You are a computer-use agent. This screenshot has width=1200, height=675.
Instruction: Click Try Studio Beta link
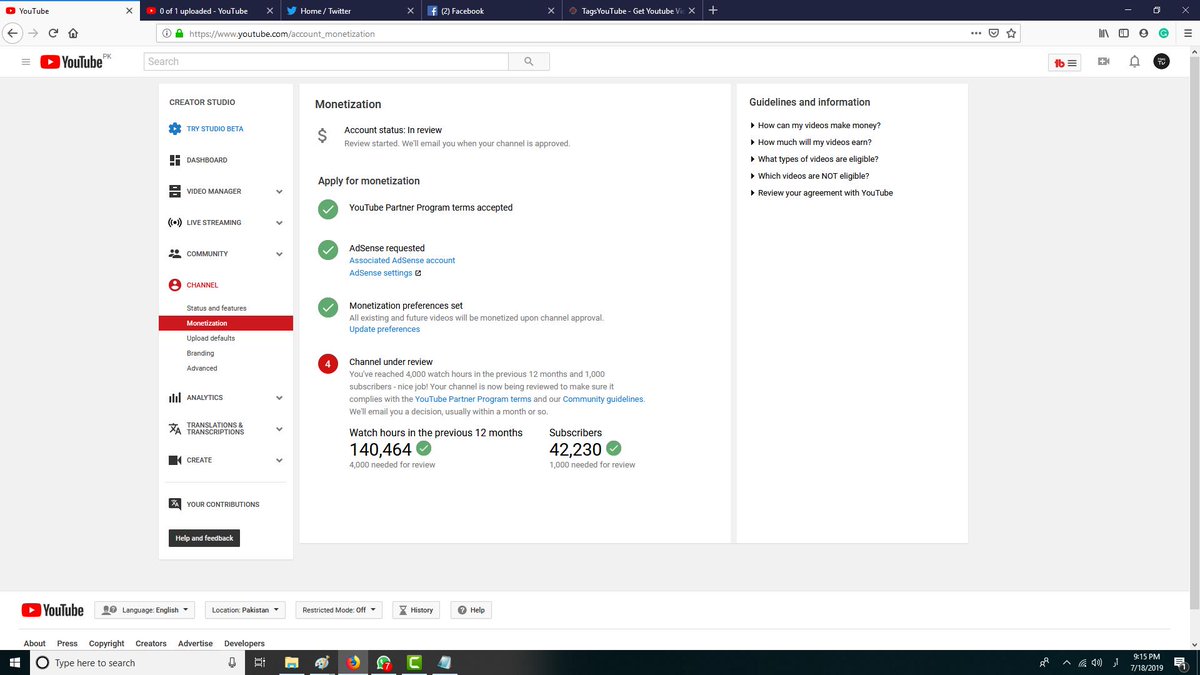214,129
